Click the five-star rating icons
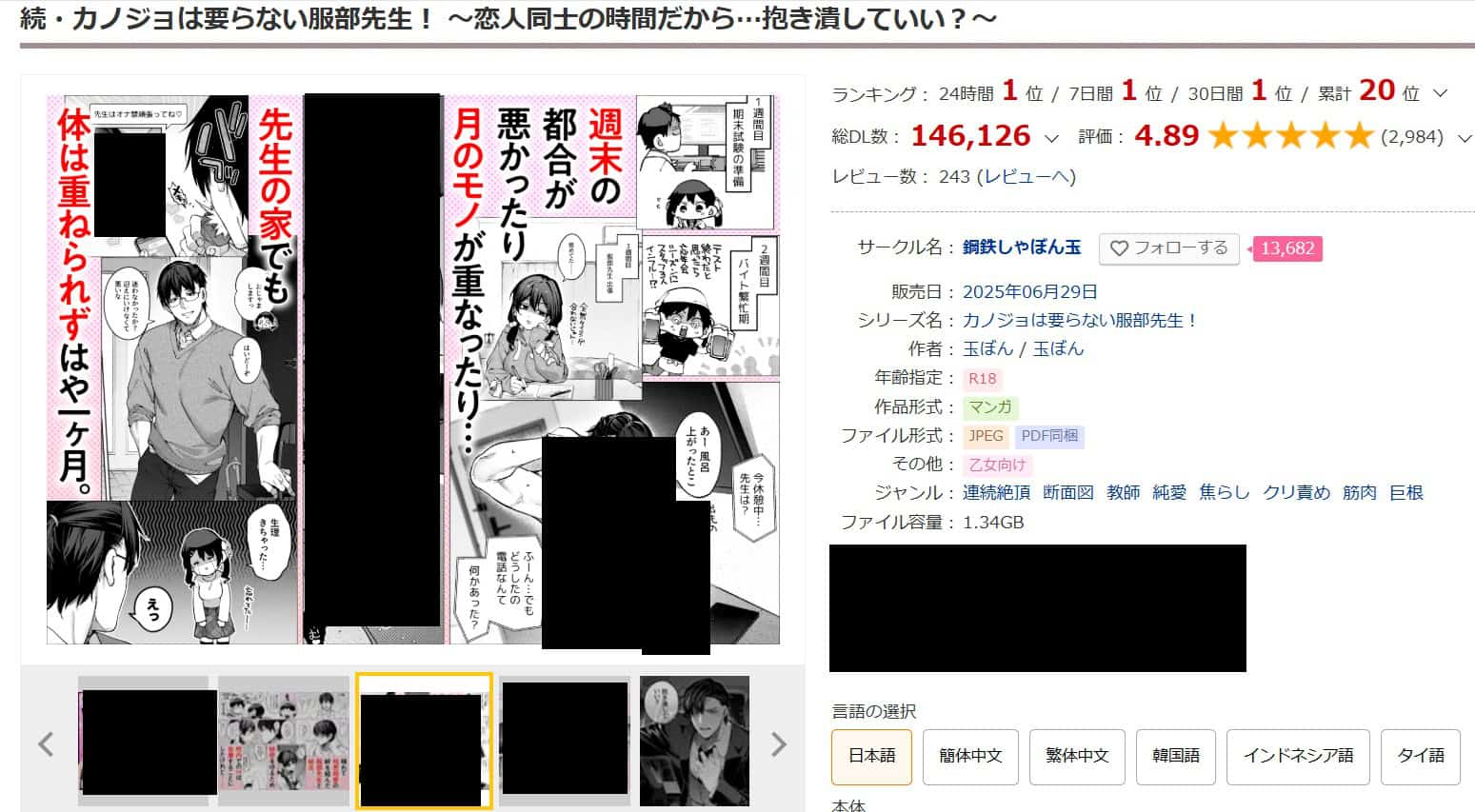Viewport: 1475px width, 812px height. click(1291, 137)
